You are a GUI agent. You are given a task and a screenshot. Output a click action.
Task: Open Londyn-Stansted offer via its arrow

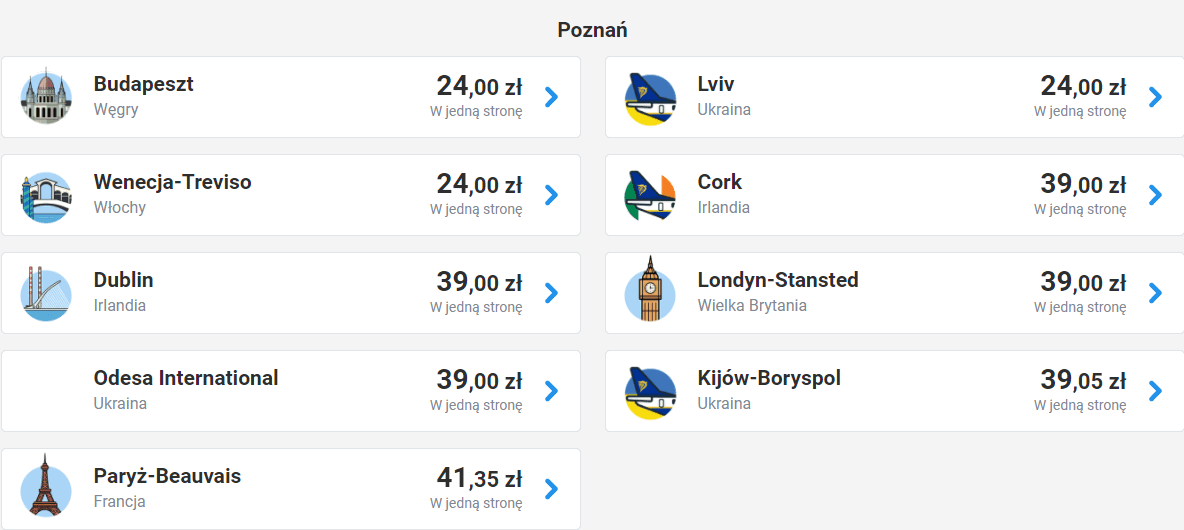click(x=1155, y=293)
